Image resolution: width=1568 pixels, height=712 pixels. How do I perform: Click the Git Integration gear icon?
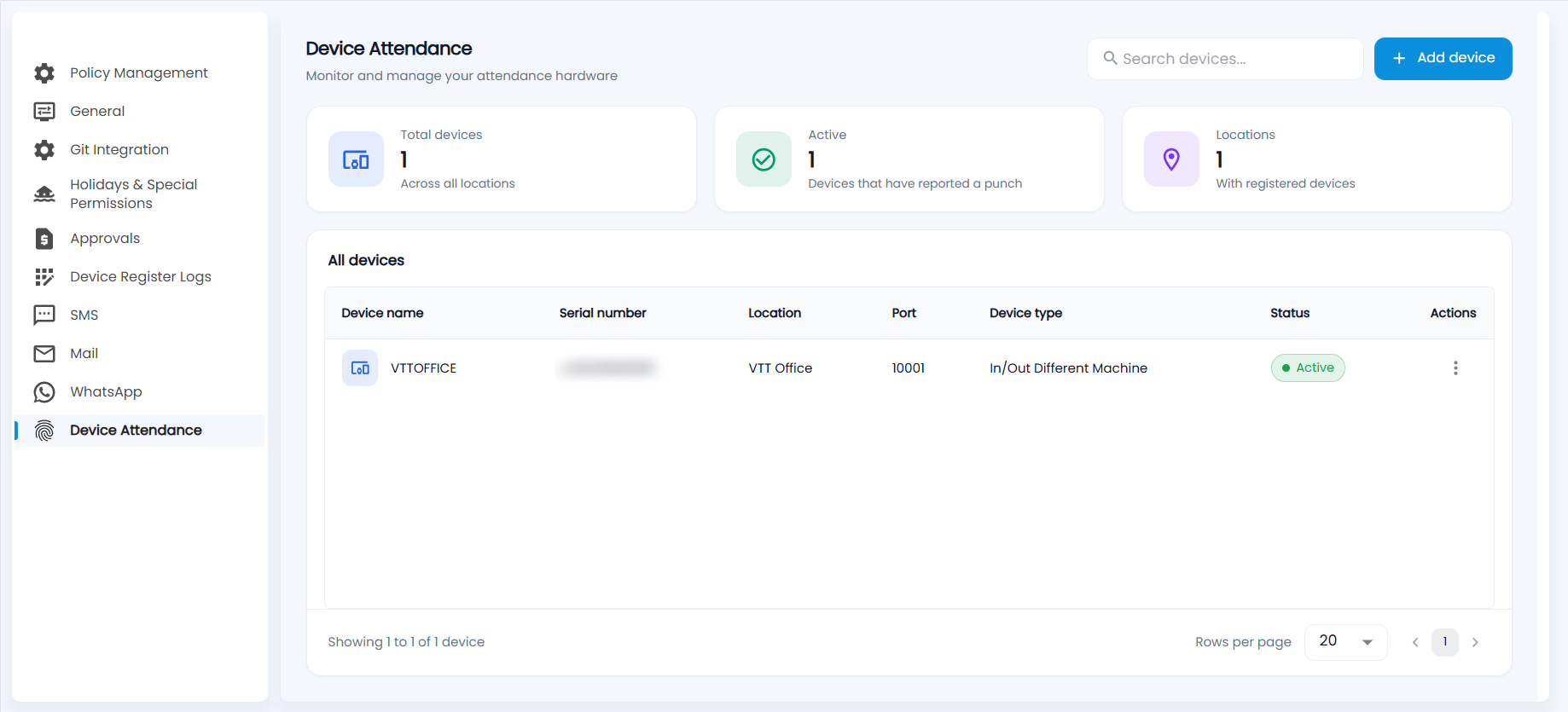[x=44, y=150]
